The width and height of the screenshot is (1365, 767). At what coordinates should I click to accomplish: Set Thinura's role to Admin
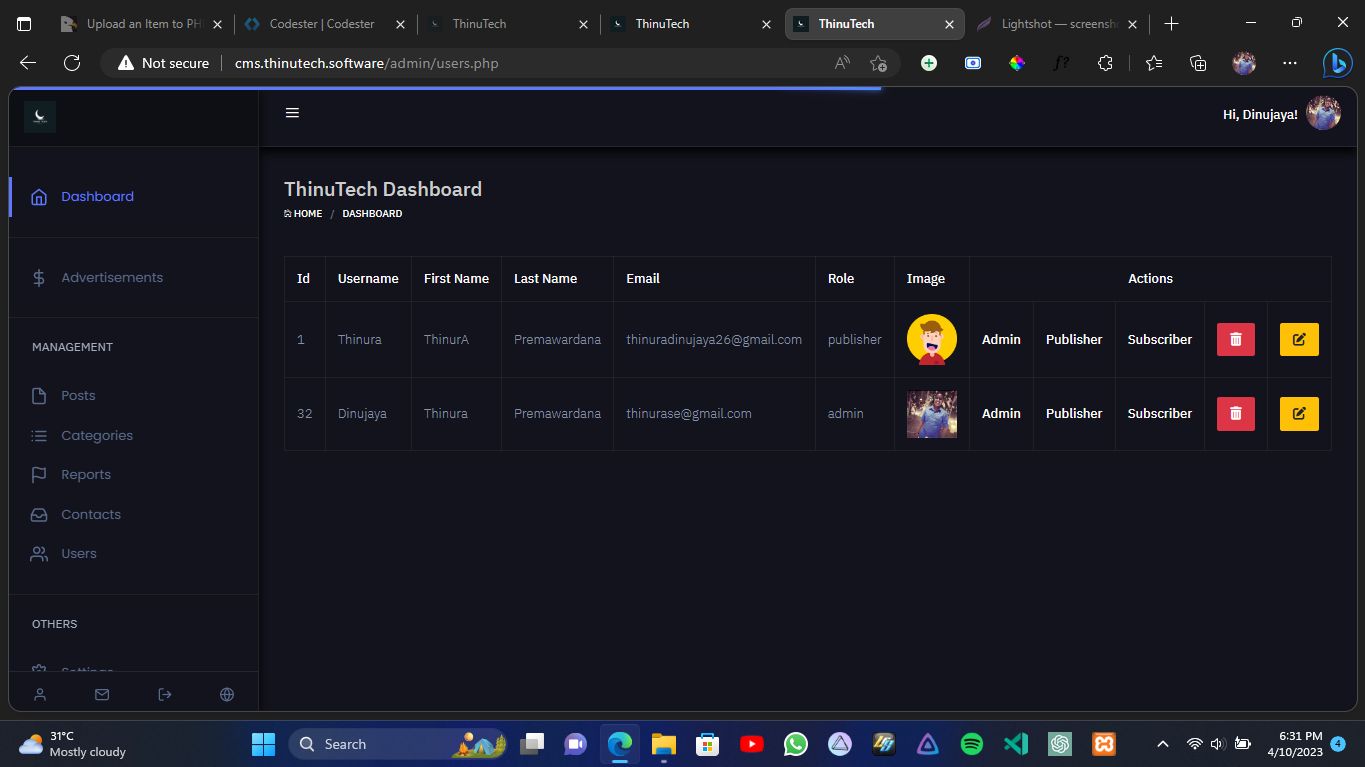point(1001,340)
